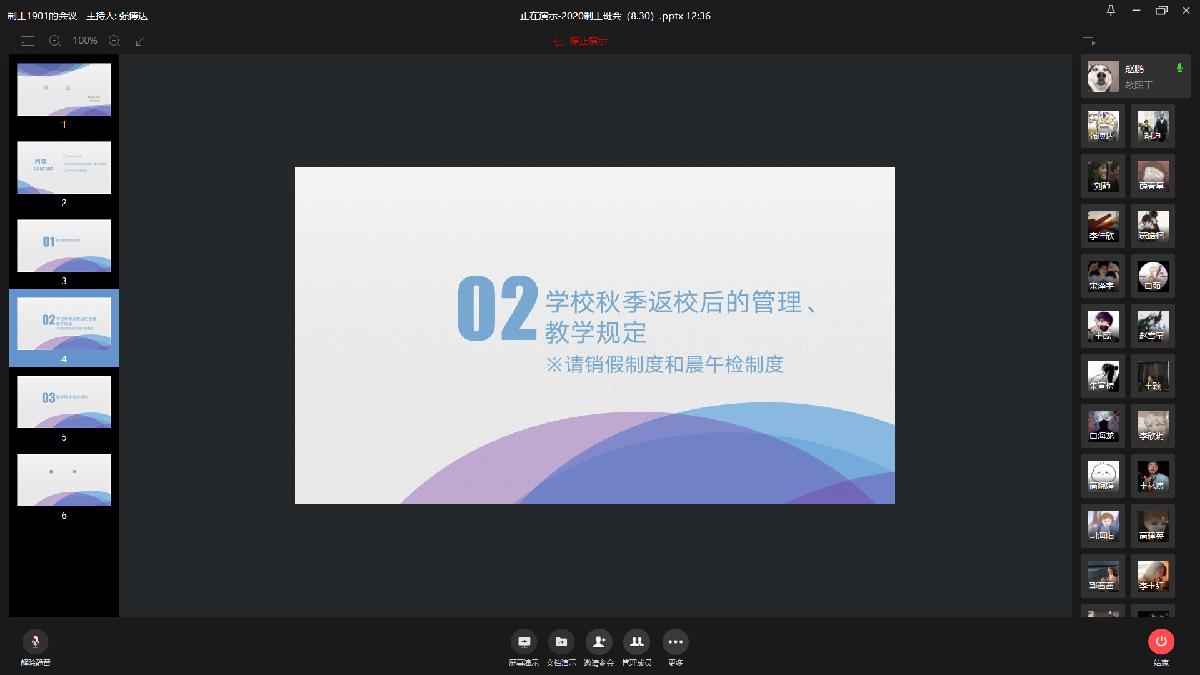Image resolution: width=1200 pixels, height=675 pixels.
Task: Restore down the window
Action: click(x=1161, y=10)
